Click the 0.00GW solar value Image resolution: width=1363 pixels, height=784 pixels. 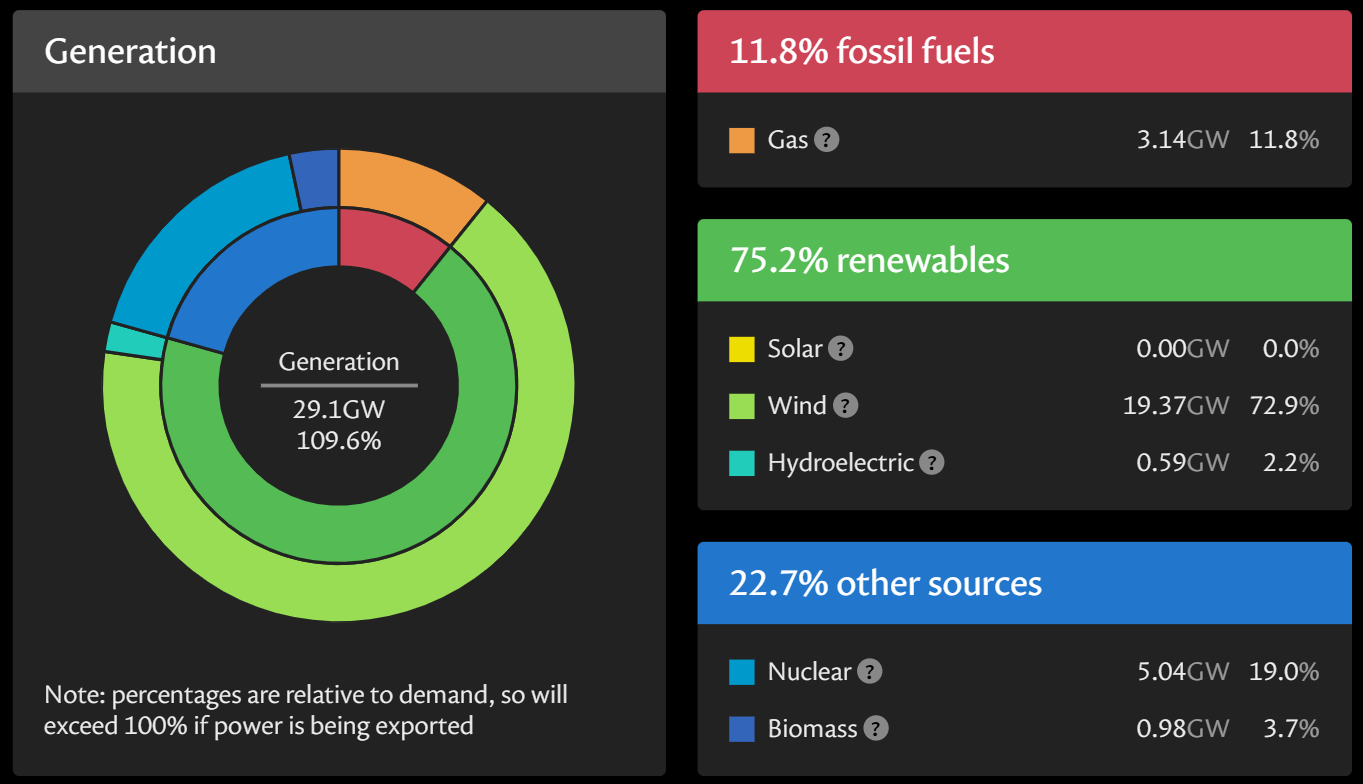1183,349
